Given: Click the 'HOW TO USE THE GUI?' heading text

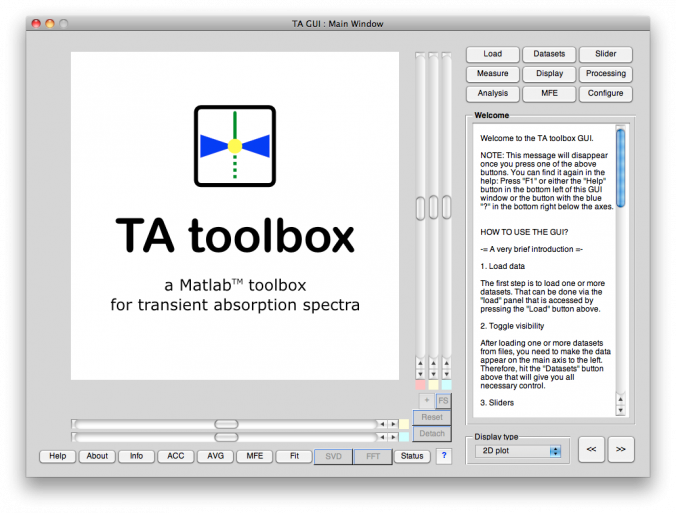Looking at the screenshot, I should coord(524,232).
